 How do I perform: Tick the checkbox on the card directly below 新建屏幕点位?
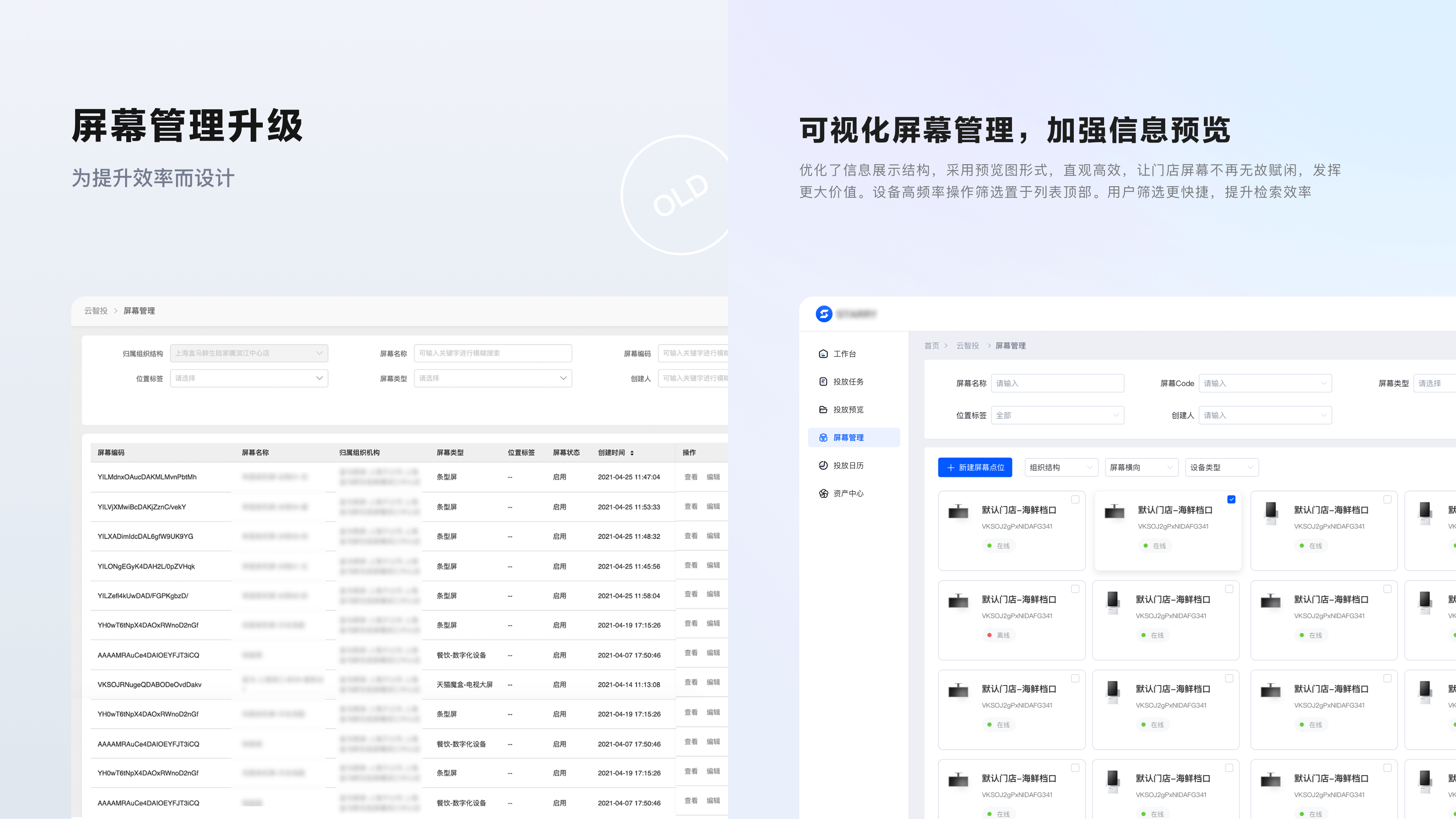1075,500
